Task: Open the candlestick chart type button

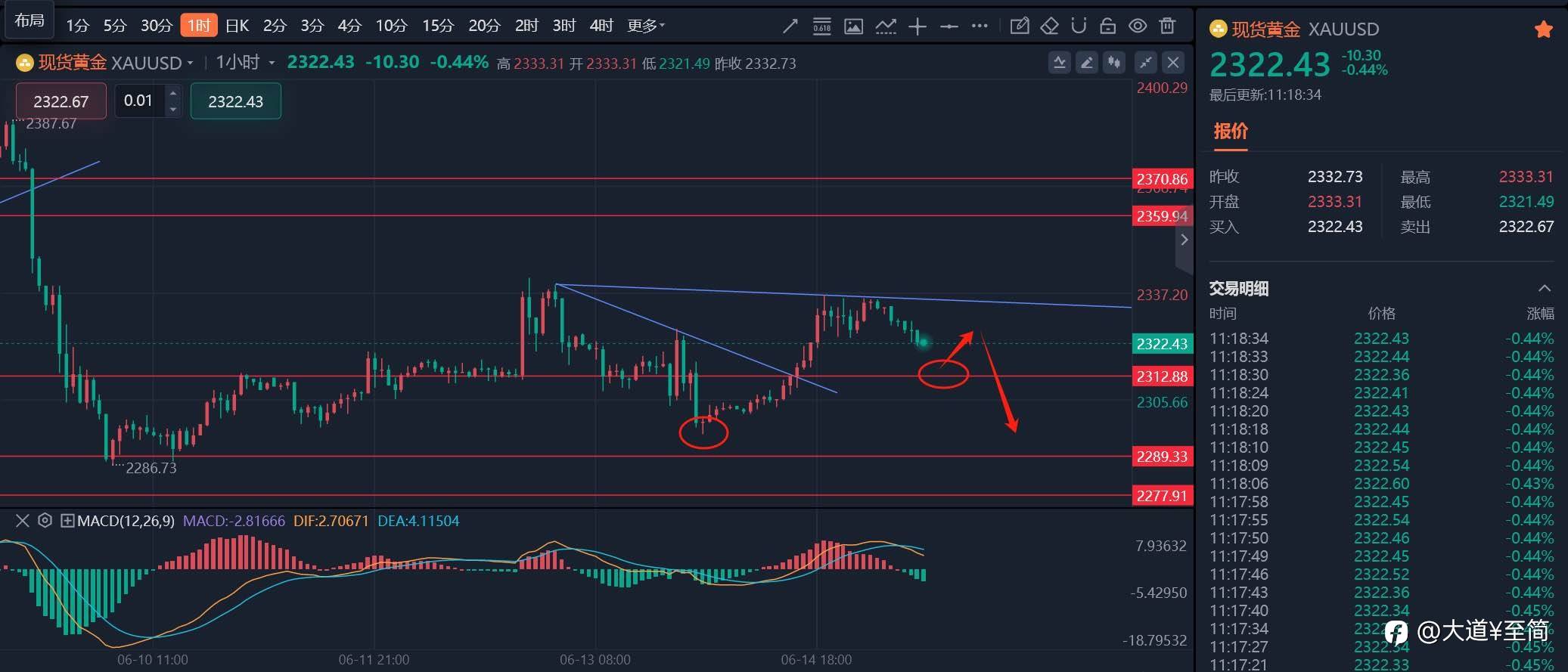Action: (x=1114, y=63)
